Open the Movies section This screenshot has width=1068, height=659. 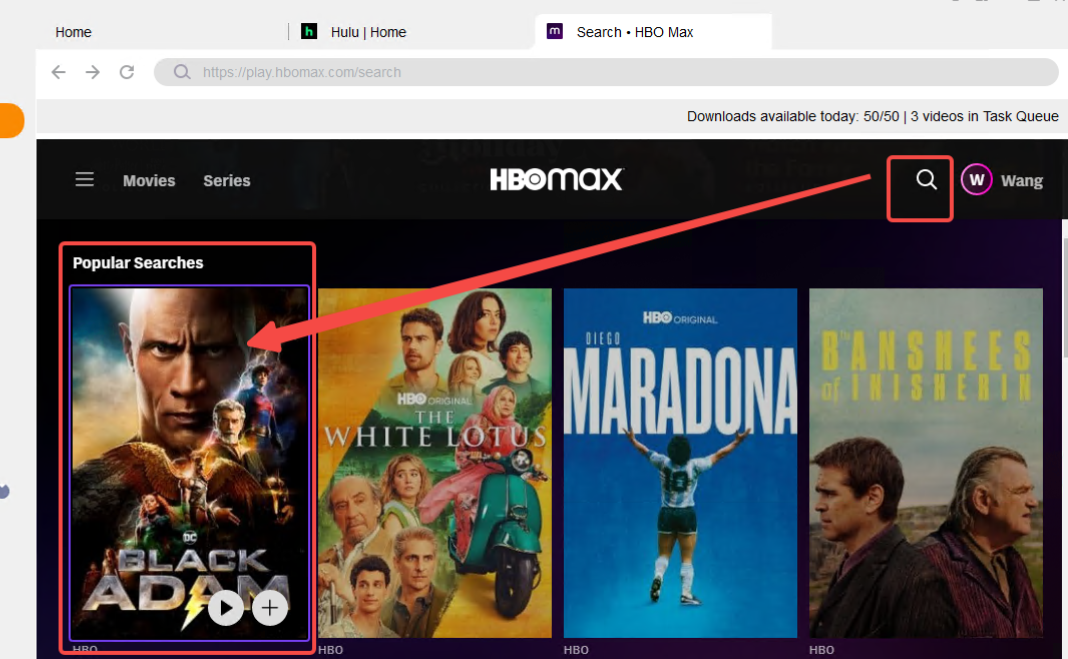[x=149, y=180]
